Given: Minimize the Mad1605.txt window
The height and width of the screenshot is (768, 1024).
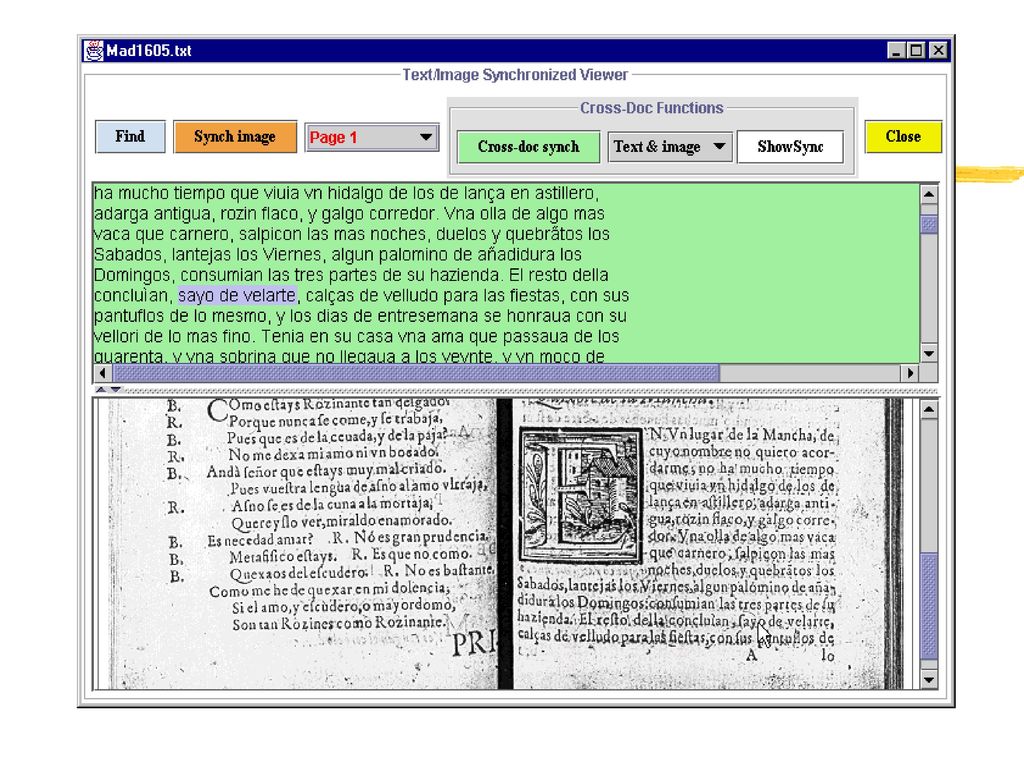Looking at the screenshot, I should click(897, 50).
